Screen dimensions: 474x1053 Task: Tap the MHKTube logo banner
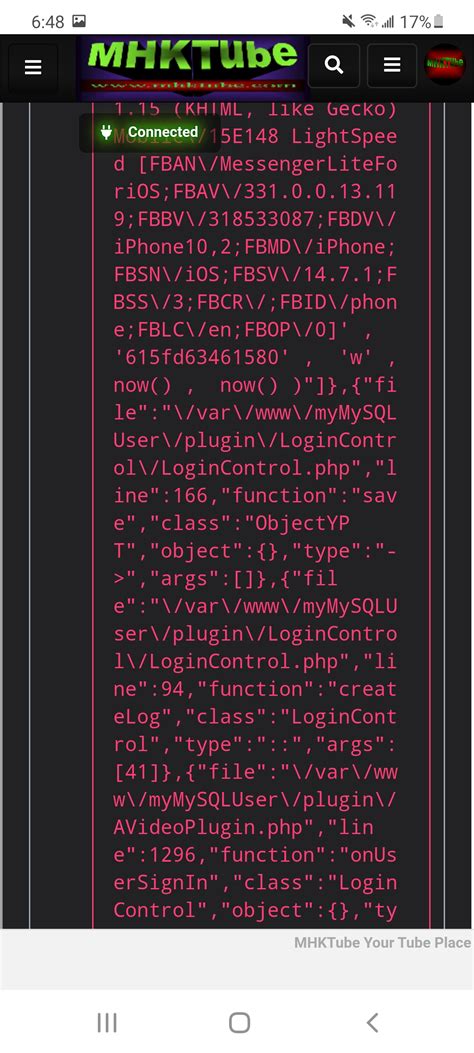tap(192, 65)
